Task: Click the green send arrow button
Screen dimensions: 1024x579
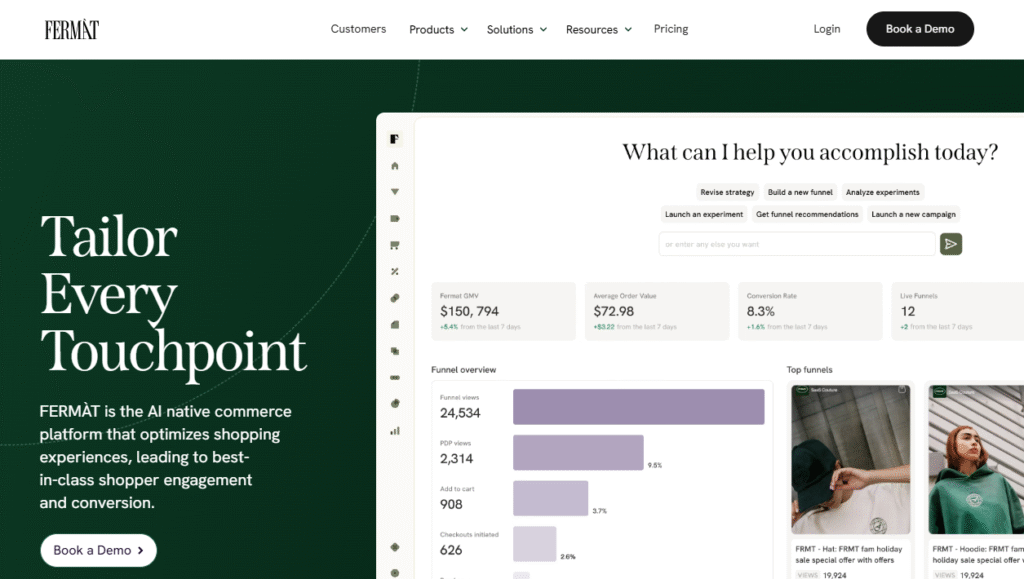Action: 951,244
